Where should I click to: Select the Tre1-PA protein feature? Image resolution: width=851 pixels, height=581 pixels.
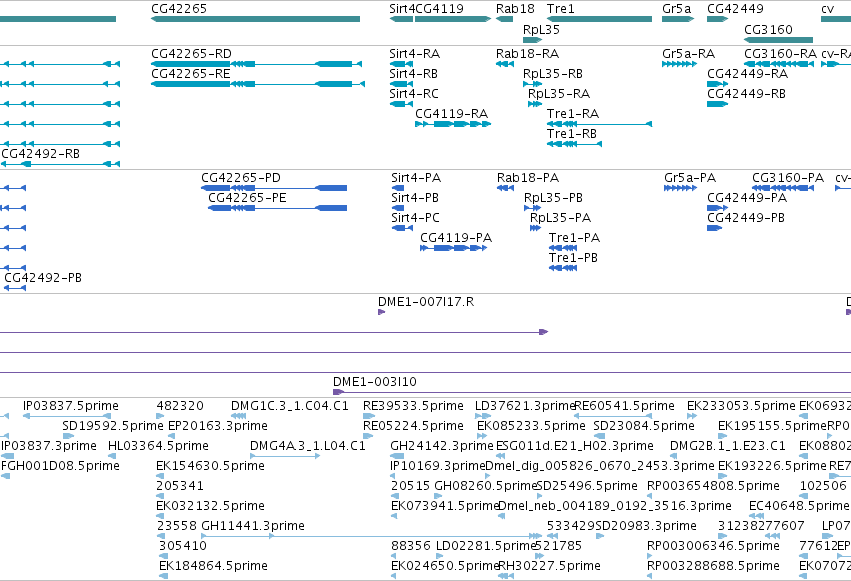tap(563, 248)
